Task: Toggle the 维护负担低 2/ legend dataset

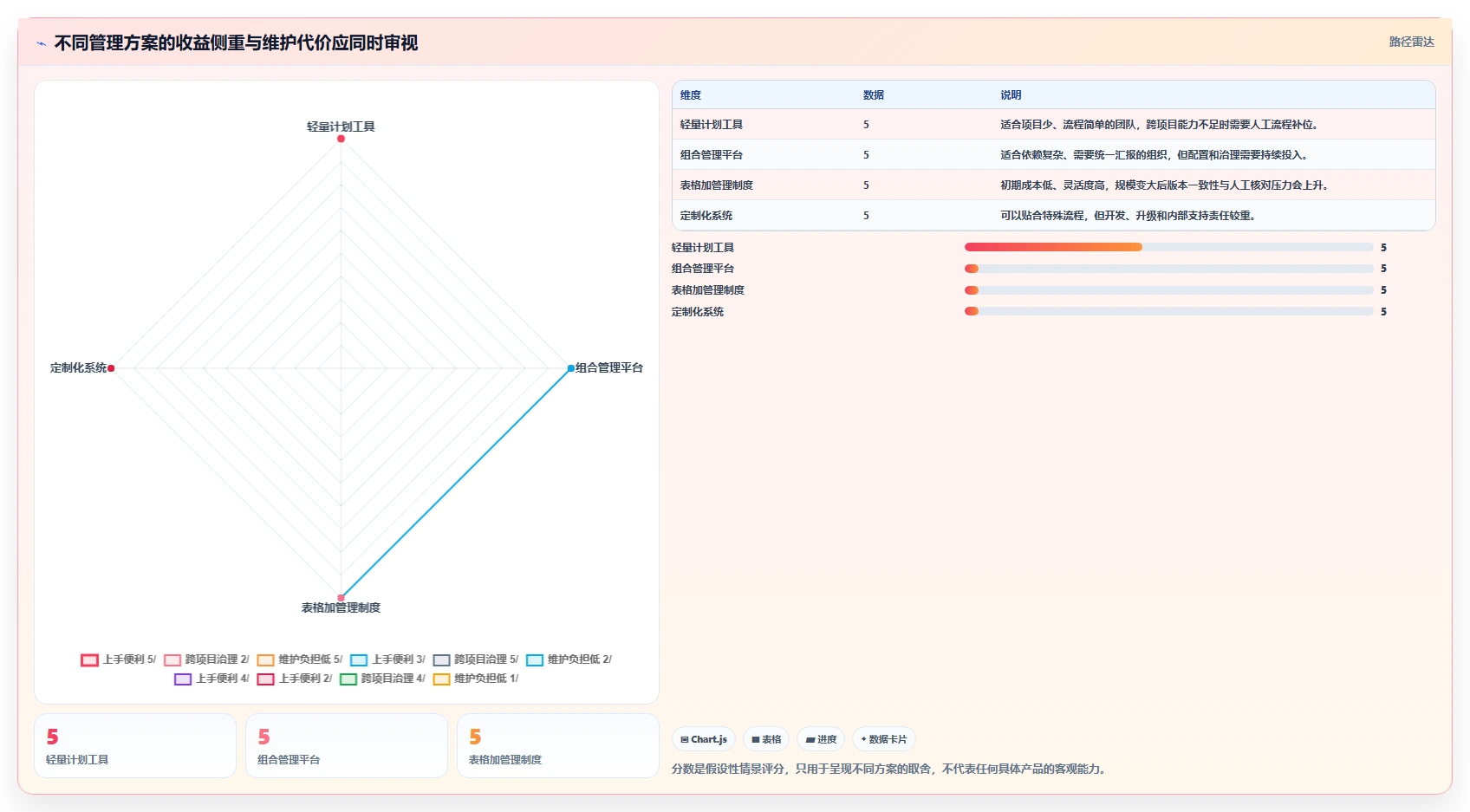Action: 569,659
